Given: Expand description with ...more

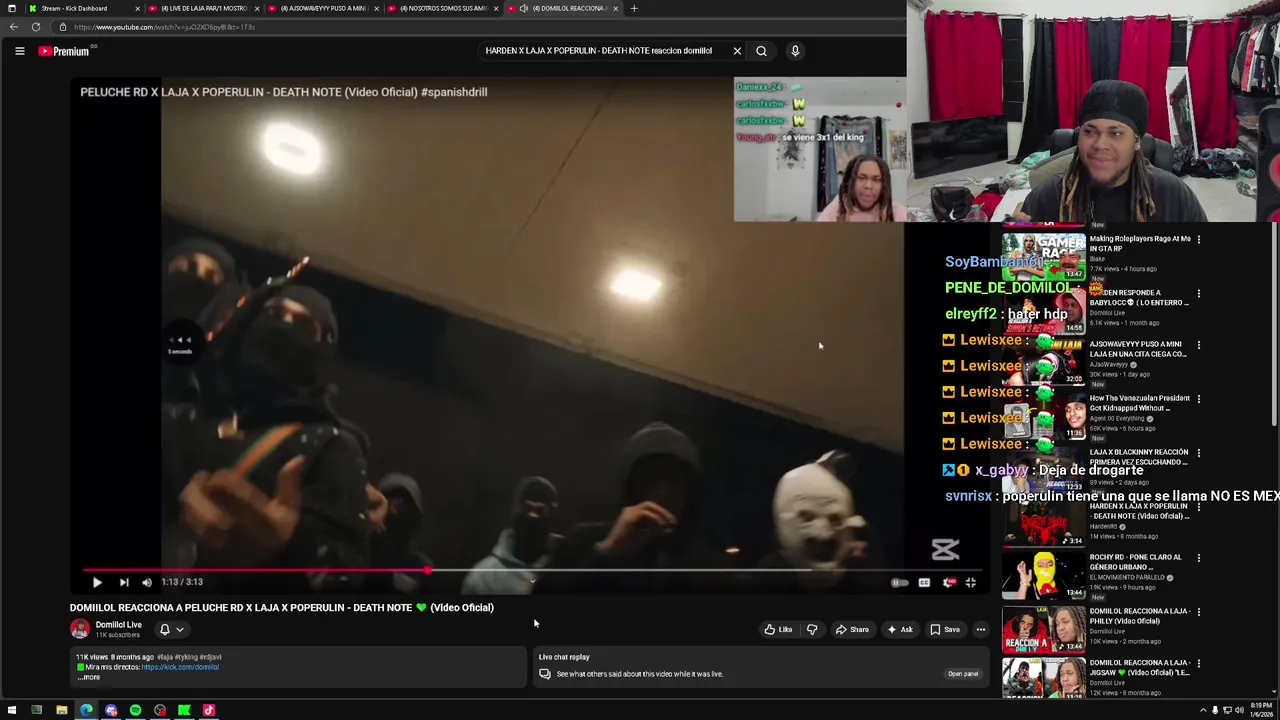Looking at the screenshot, I should (89, 677).
